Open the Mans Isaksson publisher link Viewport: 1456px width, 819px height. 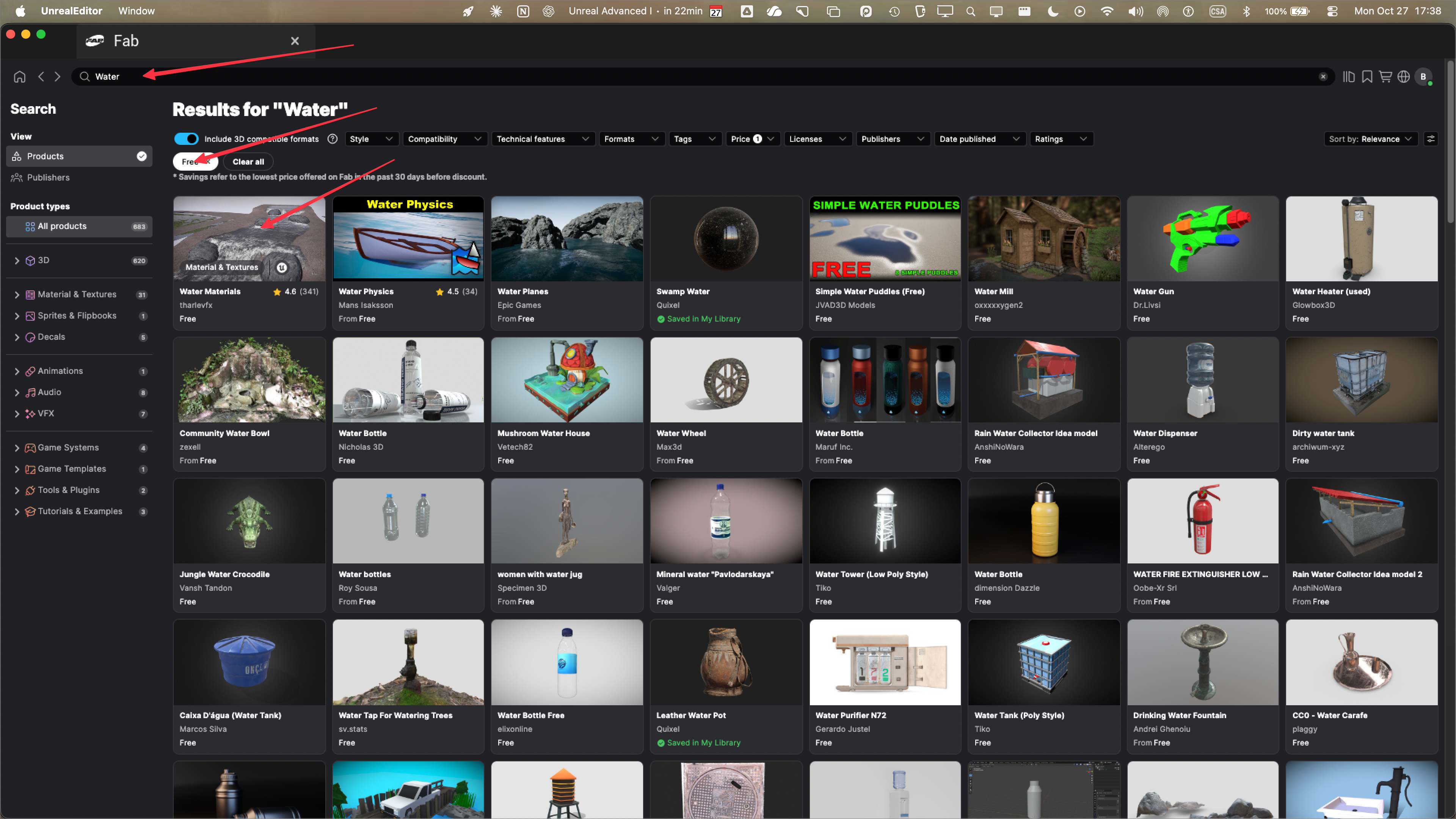click(x=366, y=305)
